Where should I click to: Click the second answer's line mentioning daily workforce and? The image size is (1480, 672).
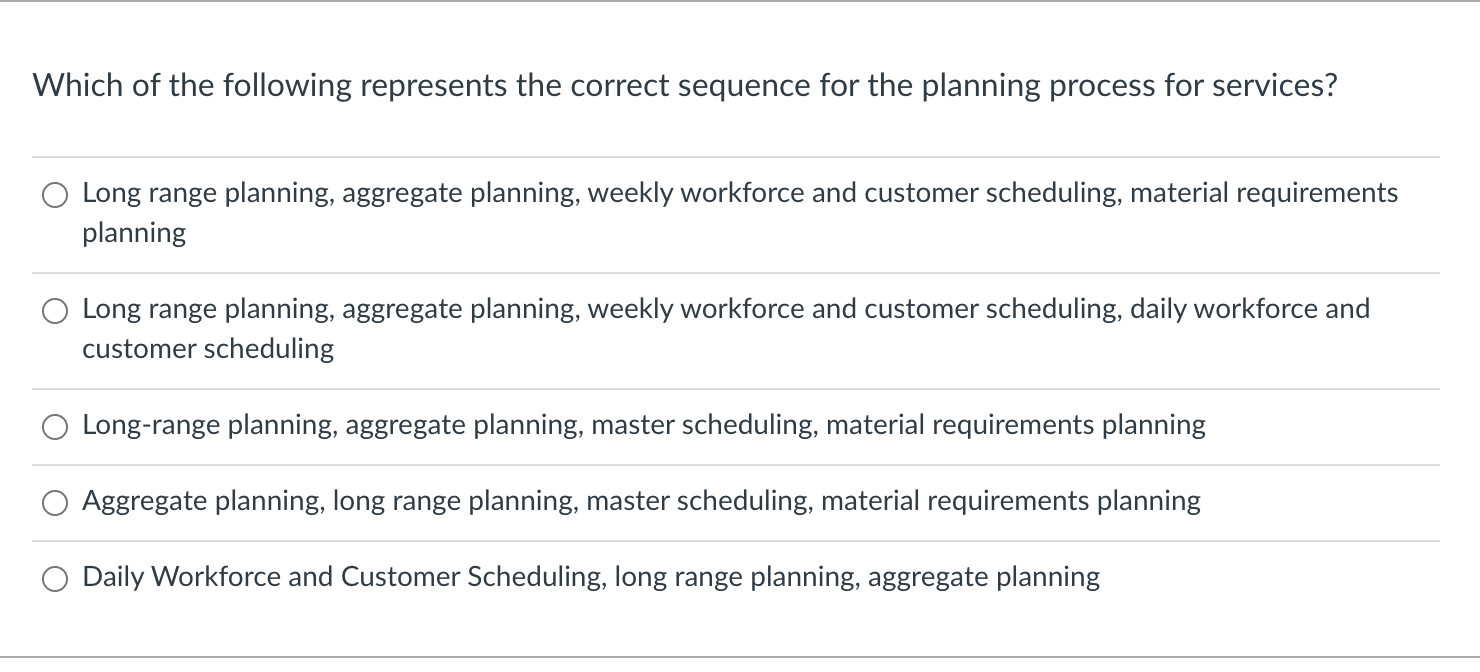click(726, 310)
